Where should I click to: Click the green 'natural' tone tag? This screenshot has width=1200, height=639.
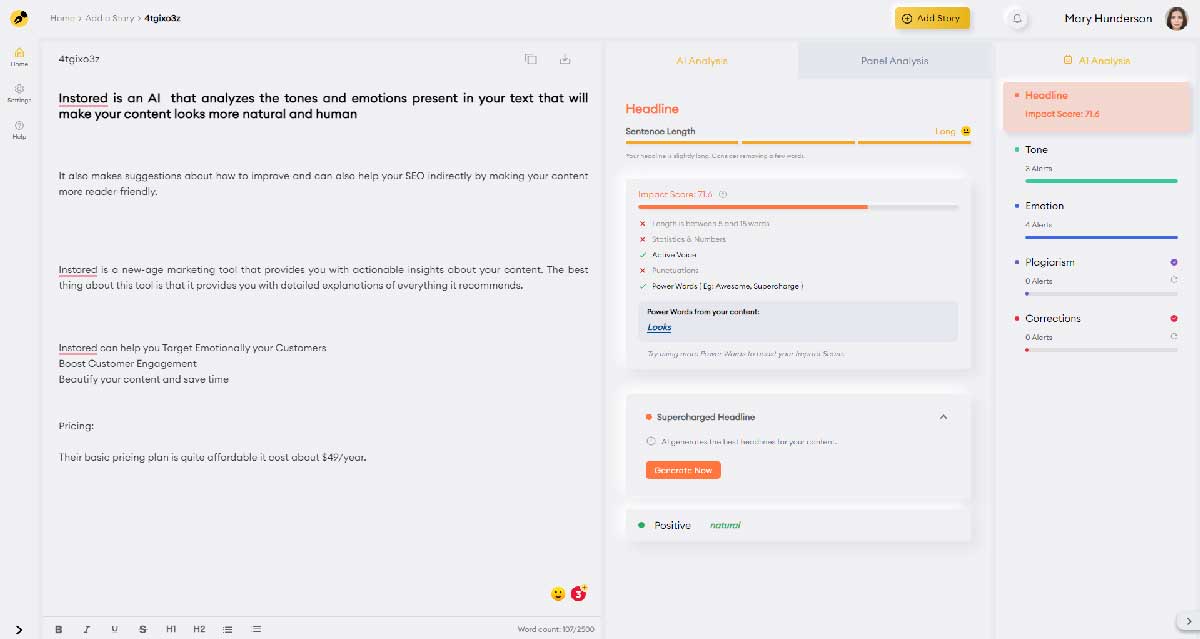725,525
